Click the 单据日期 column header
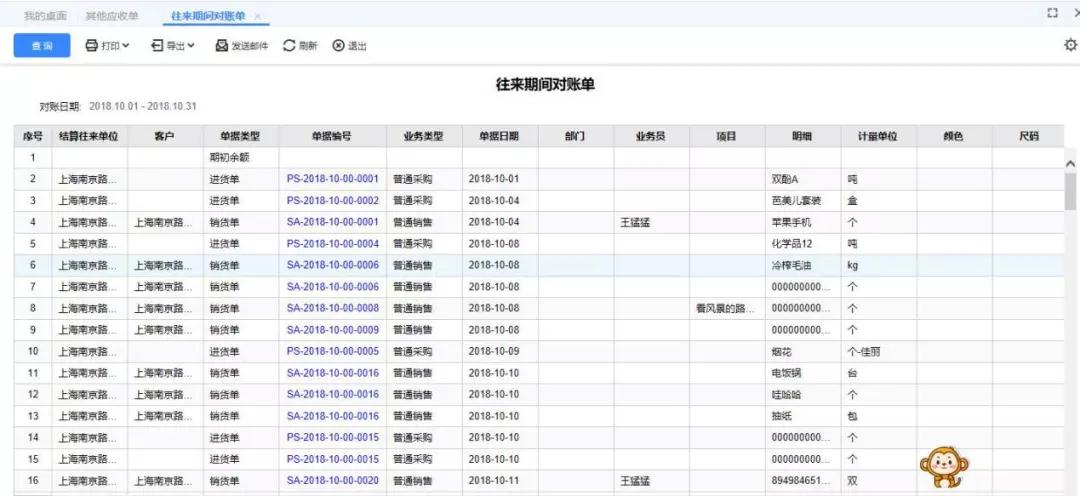1080x496 pixels. coord(499,136)
